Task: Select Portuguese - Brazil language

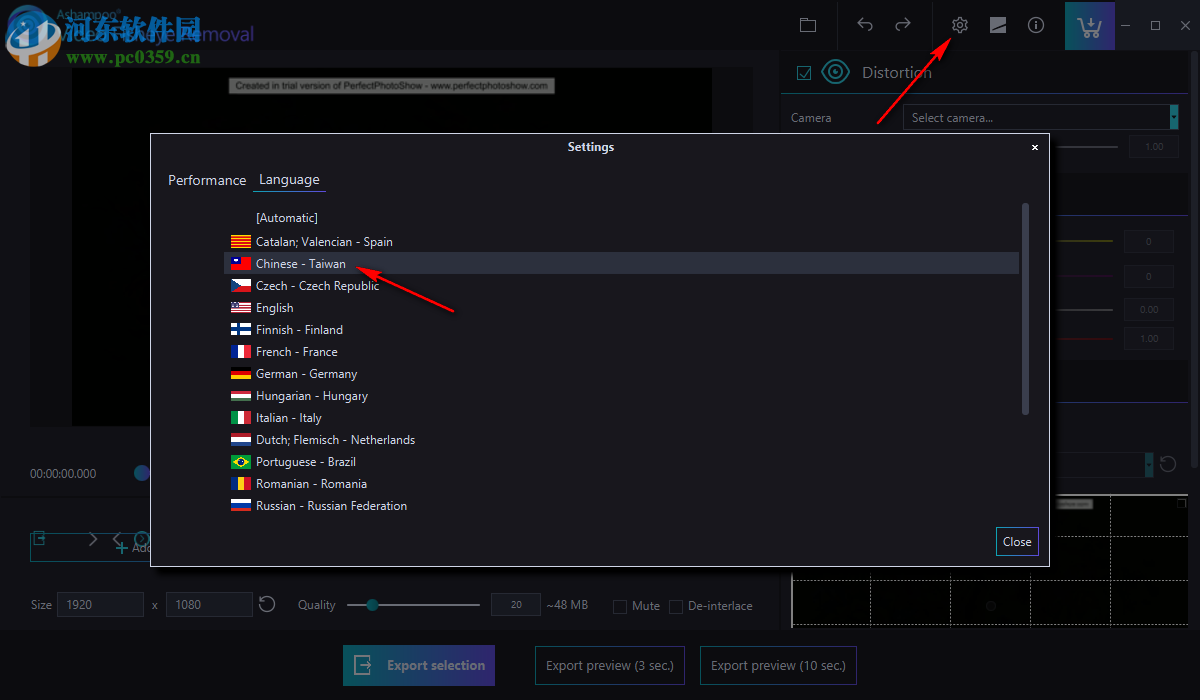Action: (x=621, y=462)
